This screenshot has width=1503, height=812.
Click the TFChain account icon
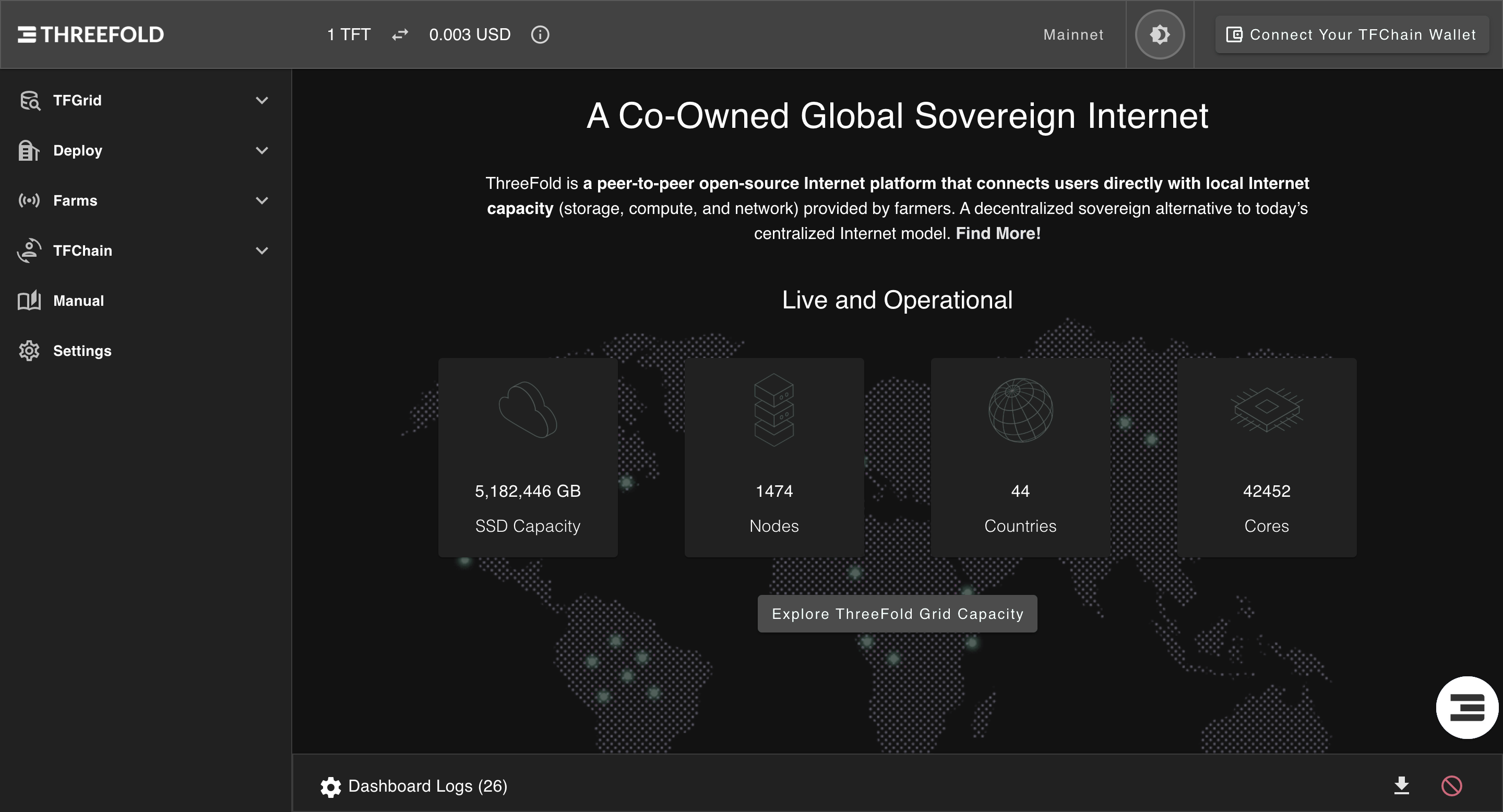29,251
